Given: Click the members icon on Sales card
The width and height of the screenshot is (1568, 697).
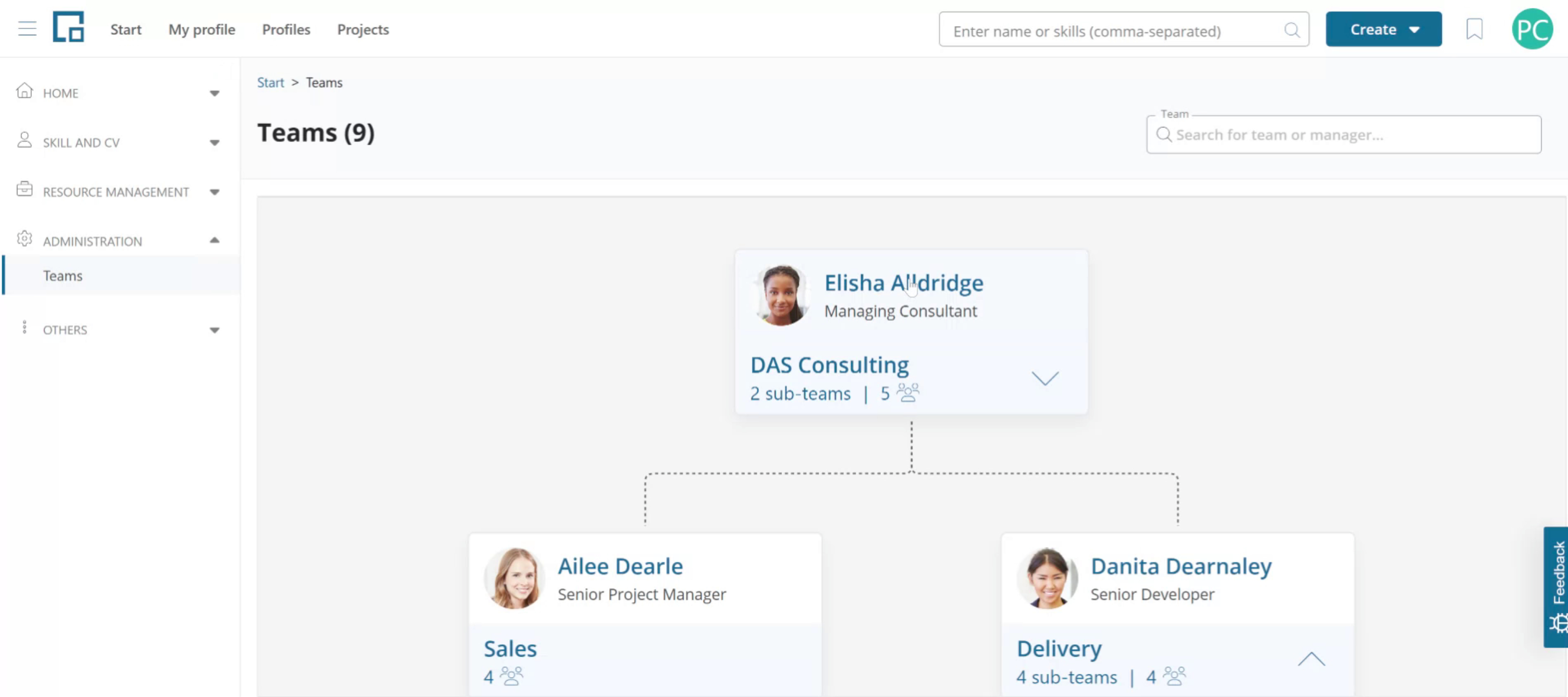Looking at the screenshot, I should coord(511,675).
